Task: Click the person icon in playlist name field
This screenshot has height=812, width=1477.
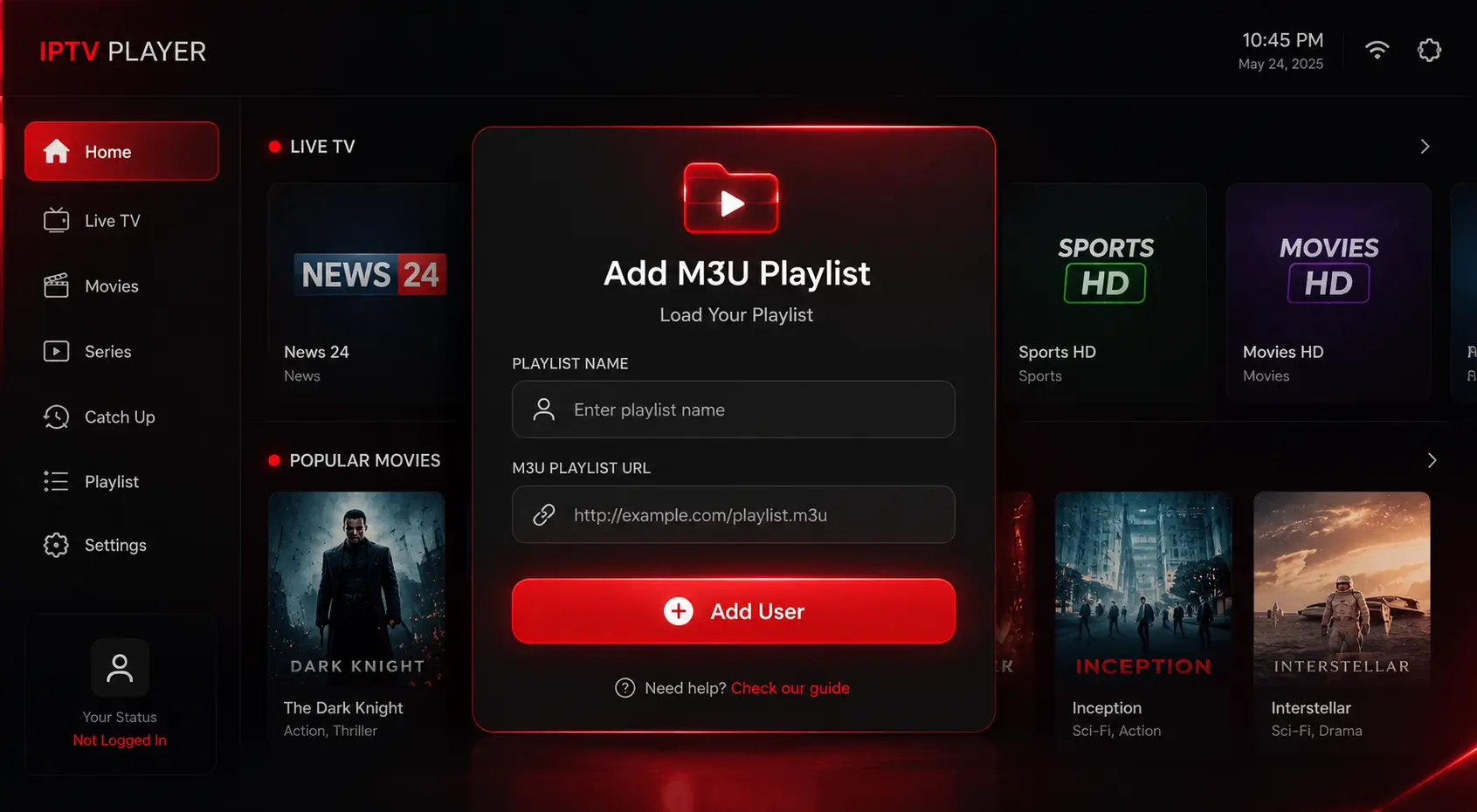Action: coord(544,409)
